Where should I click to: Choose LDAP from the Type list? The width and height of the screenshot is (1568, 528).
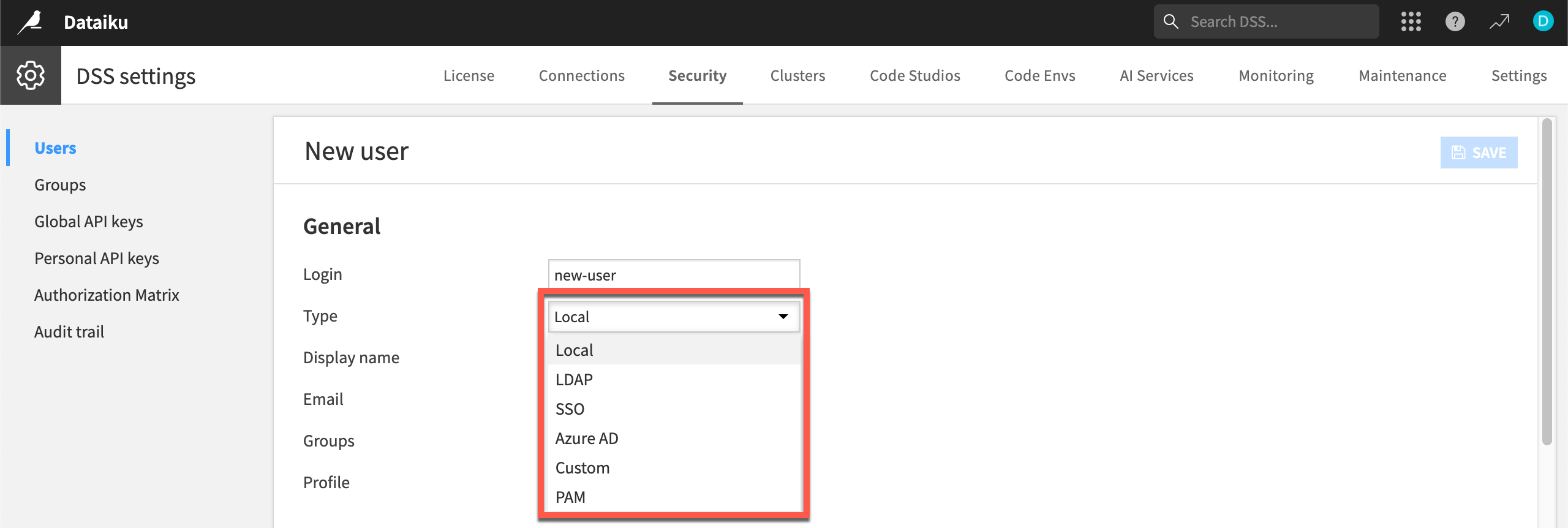pyautogui.click(x=674, y=379)
